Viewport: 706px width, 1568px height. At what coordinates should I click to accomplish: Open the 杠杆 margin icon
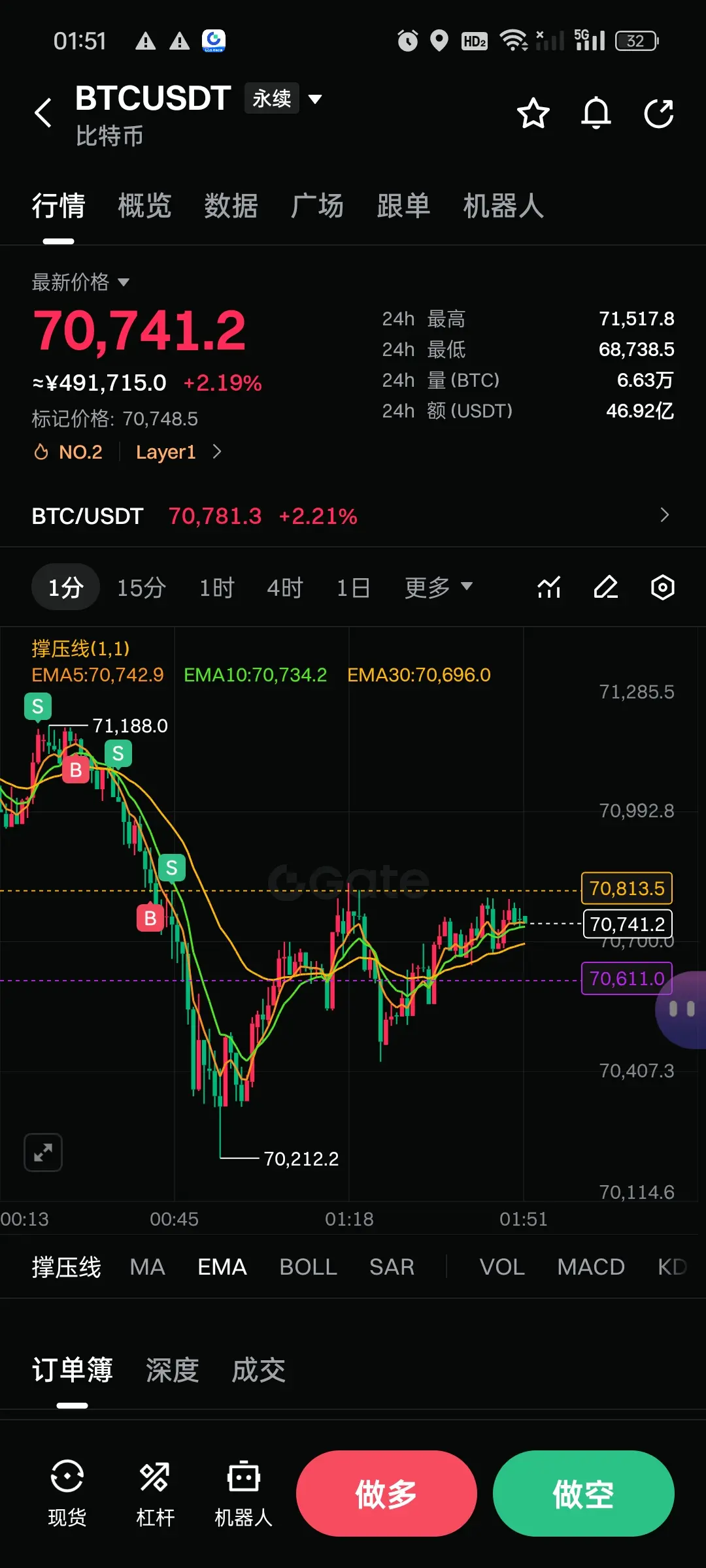pos(155,1494)
